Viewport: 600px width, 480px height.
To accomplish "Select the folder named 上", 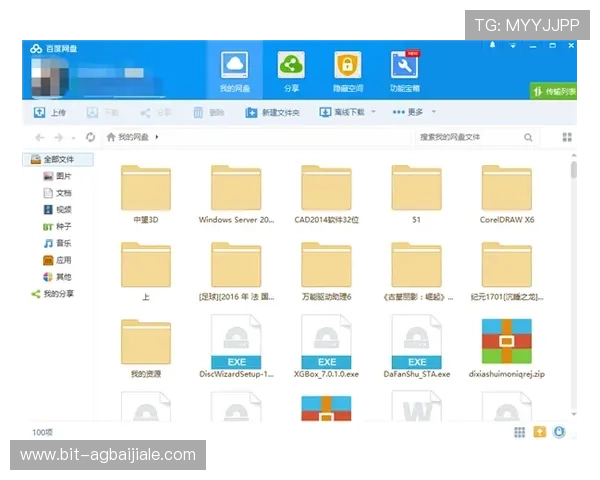I will click(146, 271).
